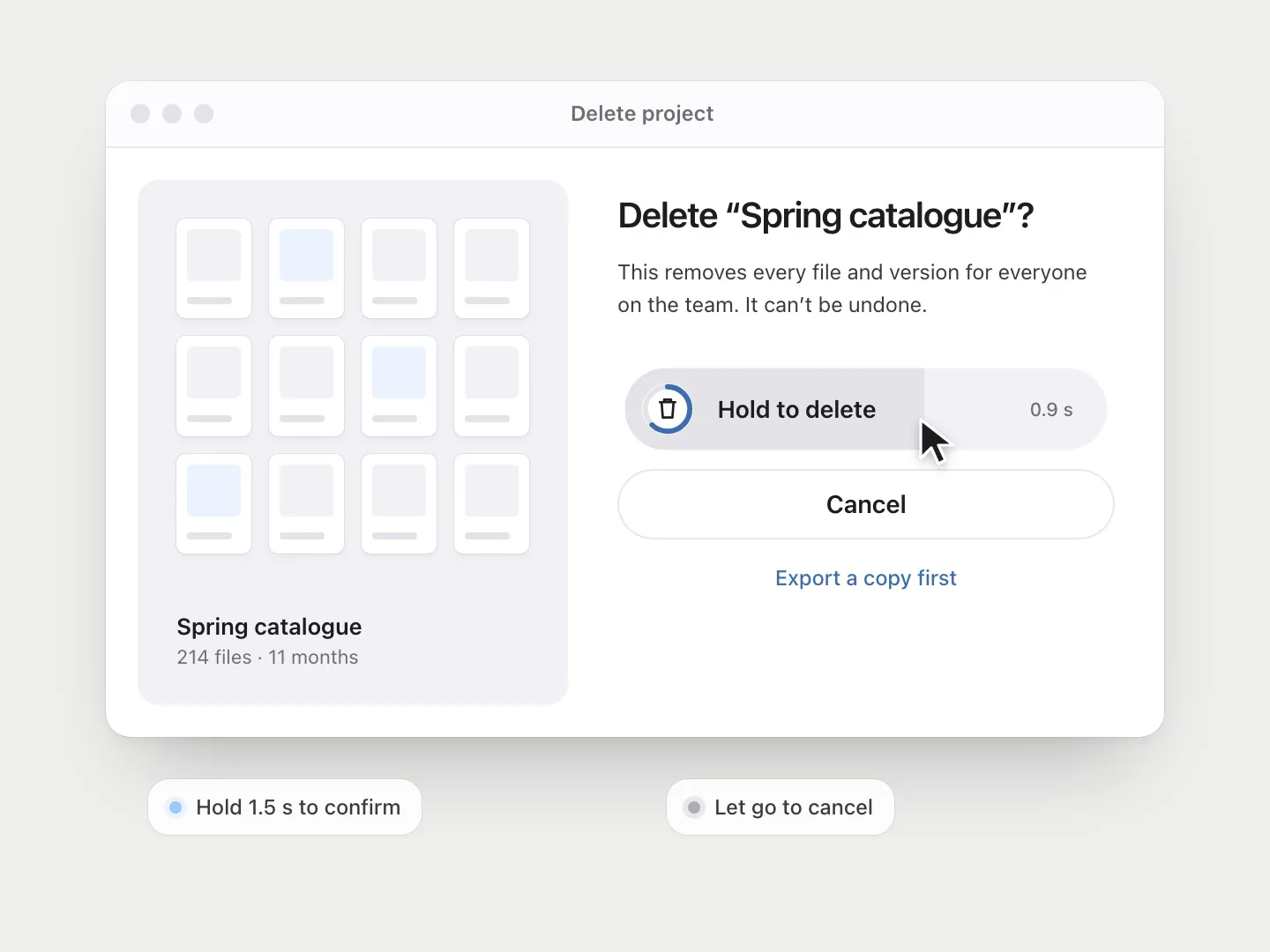This screenshot has height=952, width=1270.
Task: Click the 214 files · 11 months text
Action: point(267,658)
